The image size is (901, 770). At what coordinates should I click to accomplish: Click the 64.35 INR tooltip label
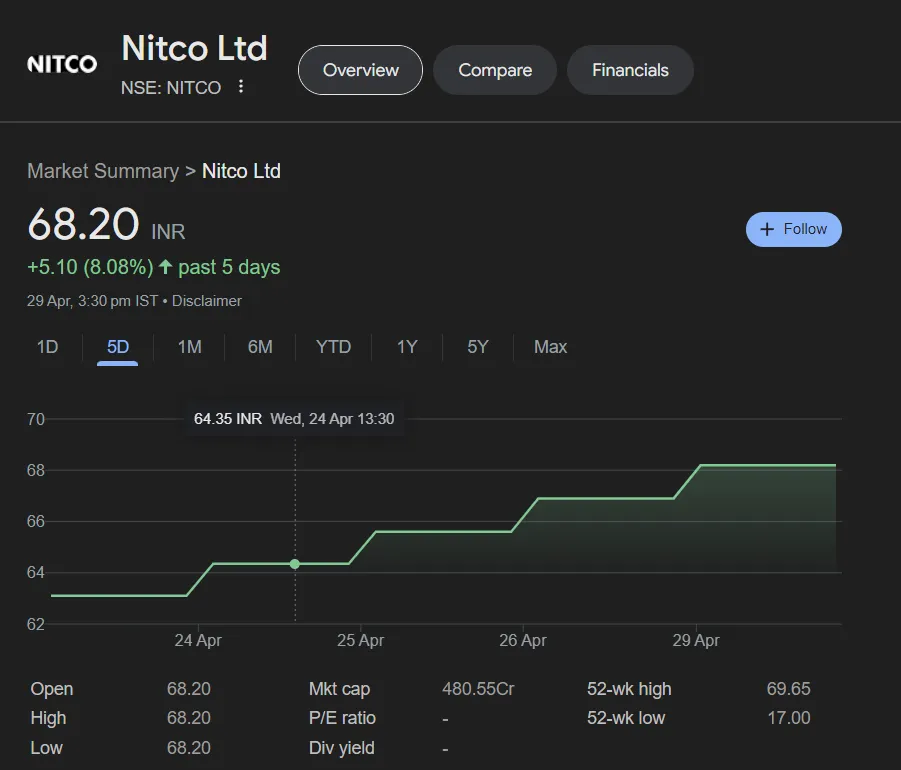228,419
